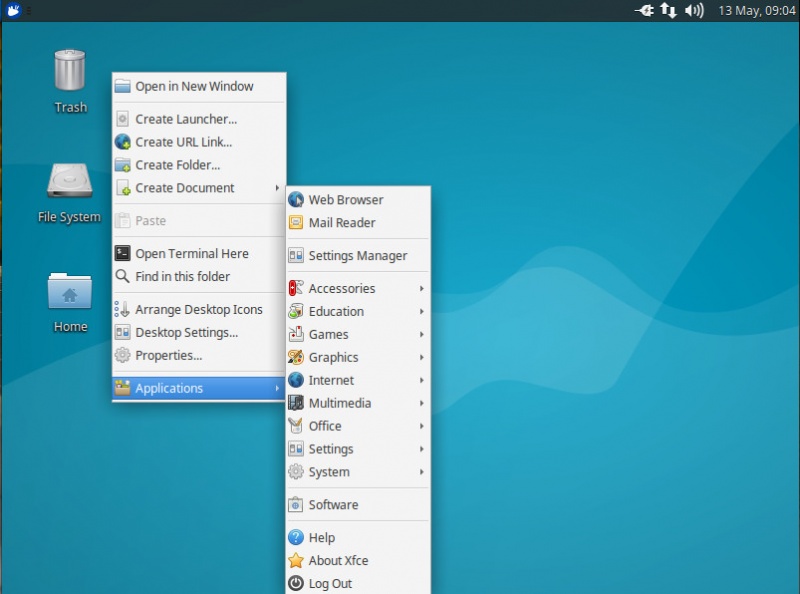This screenshot has height=594, width=800.
Task: Click Log Out
Action: tap(325, 583)
